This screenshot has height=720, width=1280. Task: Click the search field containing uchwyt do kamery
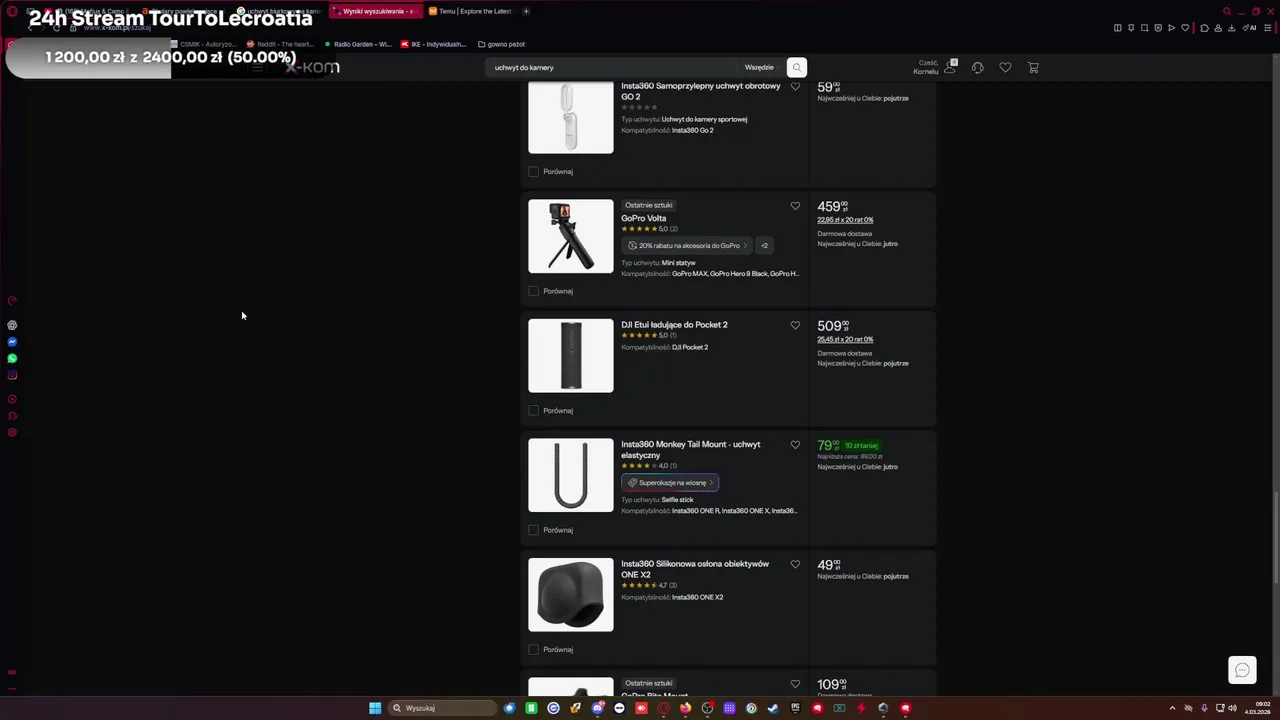[612, 67]
